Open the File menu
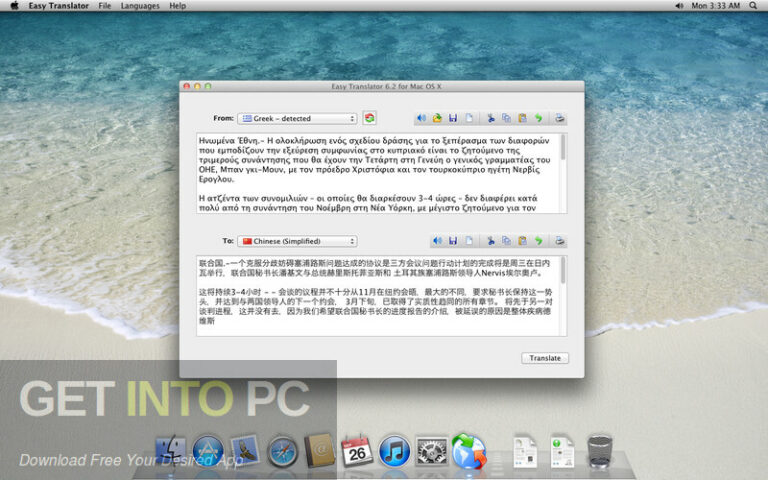 tap(104, 6)
